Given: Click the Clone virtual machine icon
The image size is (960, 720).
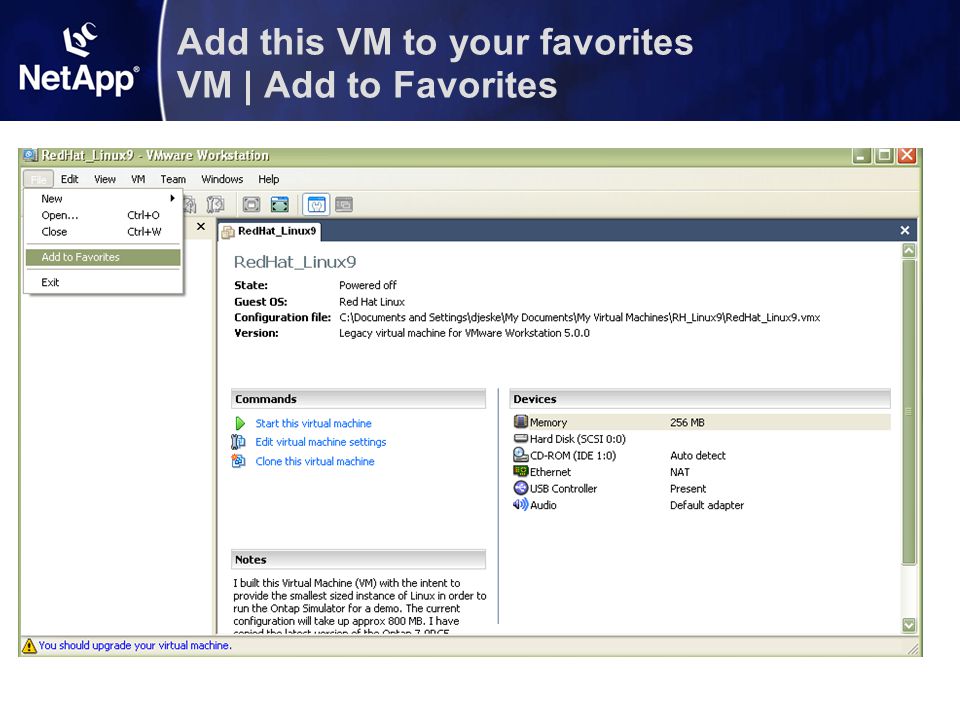Looking at the screenshot, I should (x=238, y=461).
